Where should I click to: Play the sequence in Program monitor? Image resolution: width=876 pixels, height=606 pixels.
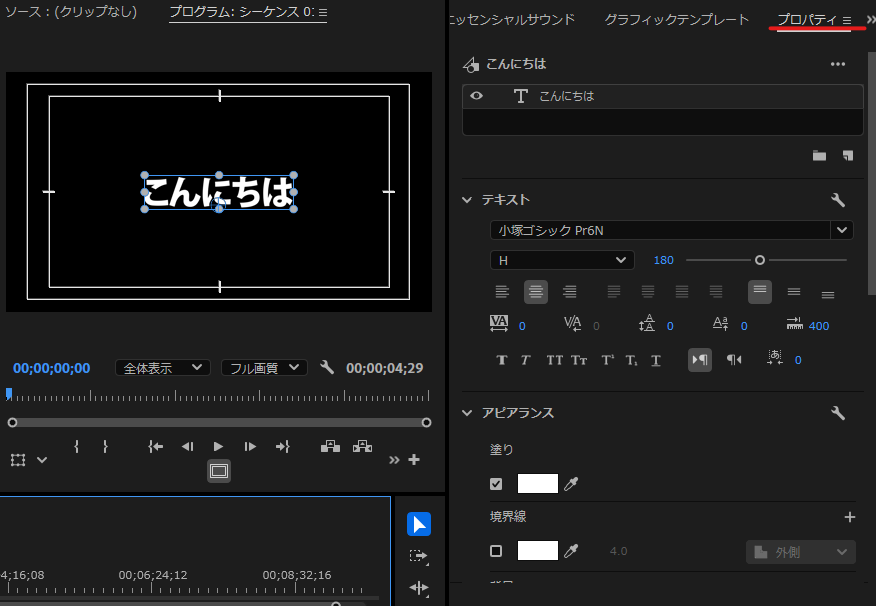pyautogui.click(x=218, y=447)
